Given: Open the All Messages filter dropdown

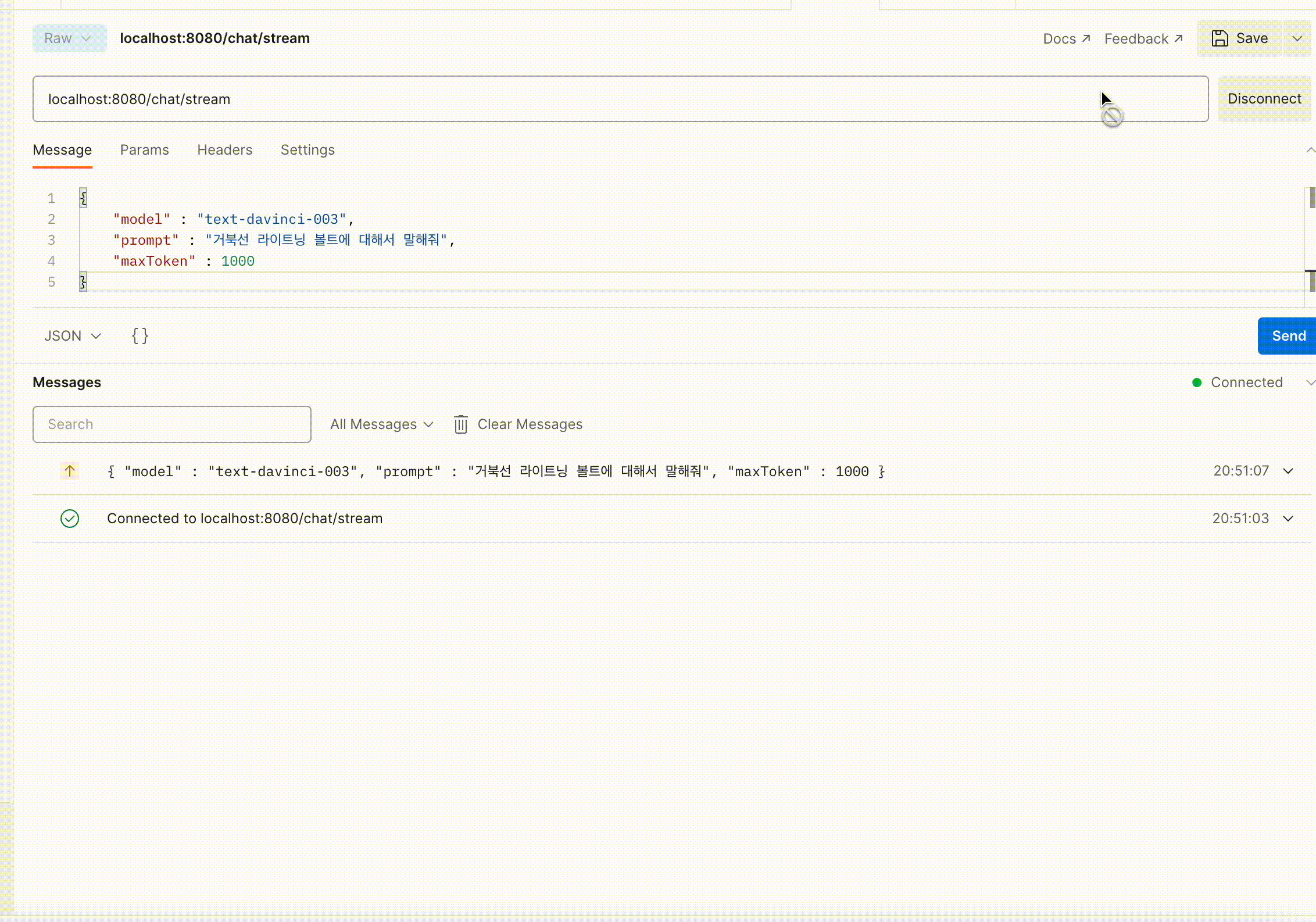Looking at the screenshot, I should pyautogui.click(x=382, y=424).
